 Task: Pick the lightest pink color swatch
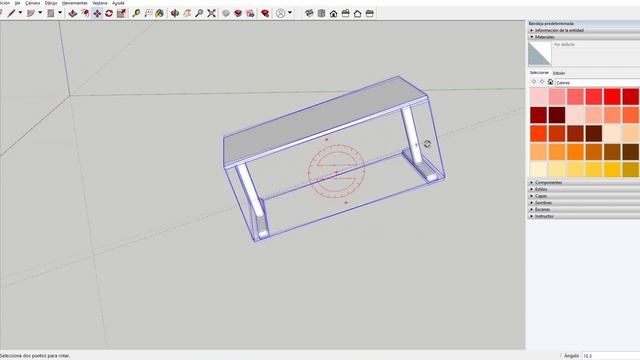pyautogui.click(x=539, y=97)
